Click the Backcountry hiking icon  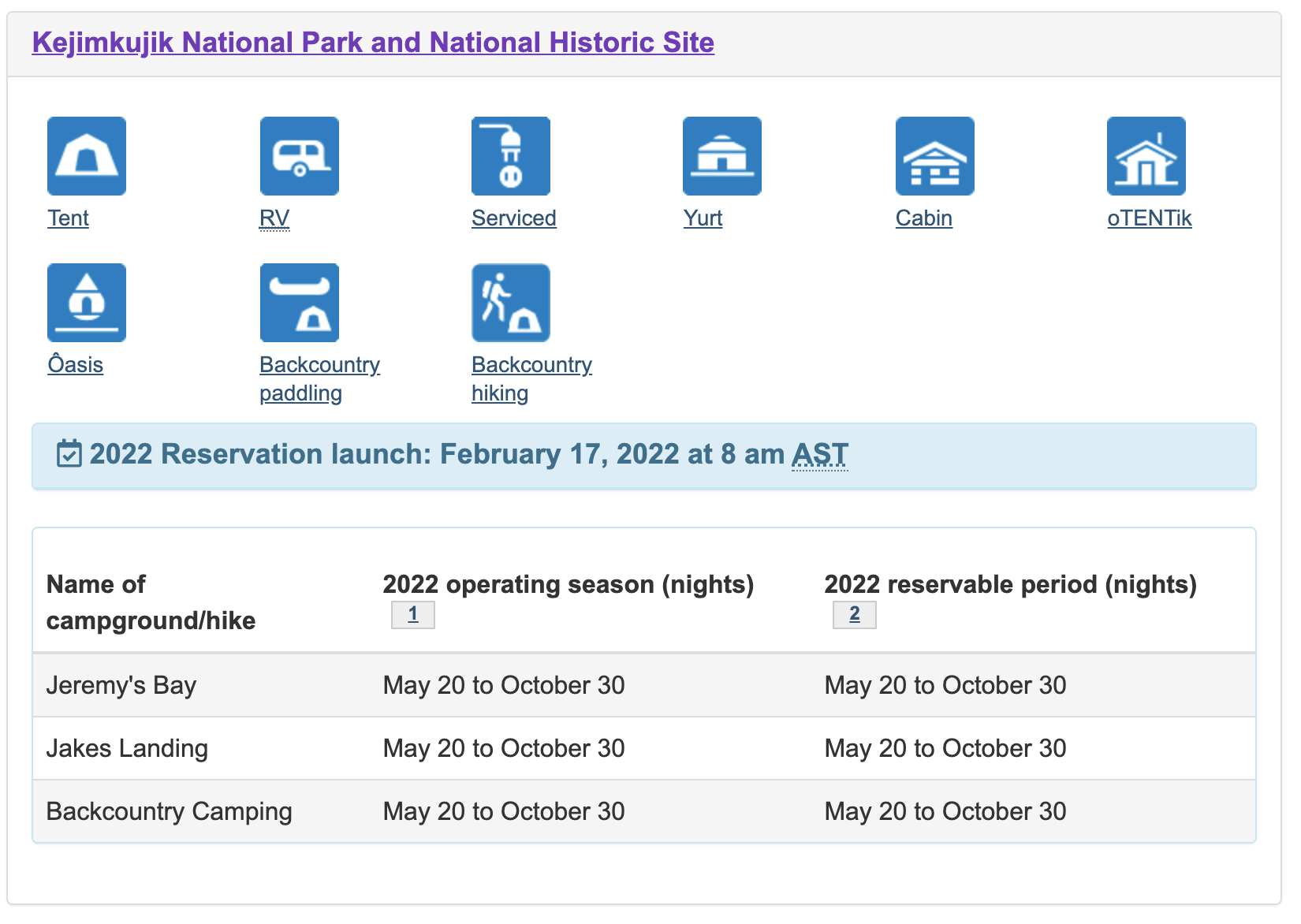pyautogui.click(x=511, y=303)
